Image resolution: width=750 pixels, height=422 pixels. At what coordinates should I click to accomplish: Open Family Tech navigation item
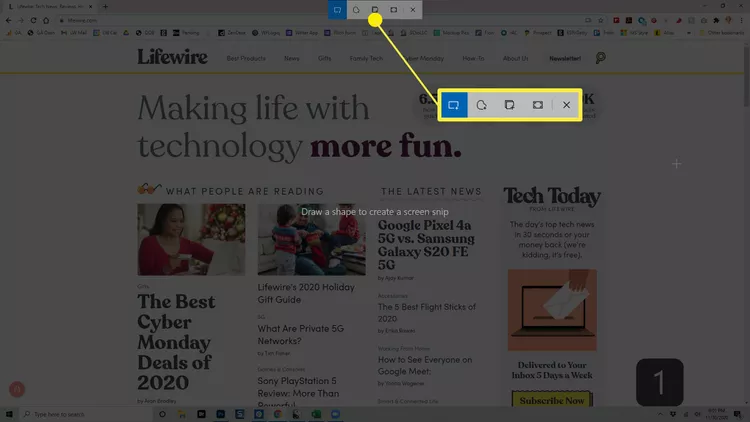click(x=366, y=58)
